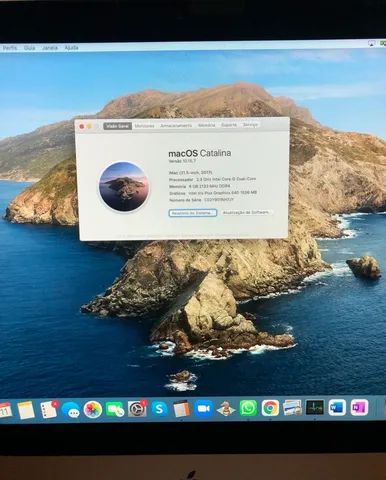Open the Janela menu
Image resolution: width=386 pixels, height=480 pixels.
click(50, 48)
